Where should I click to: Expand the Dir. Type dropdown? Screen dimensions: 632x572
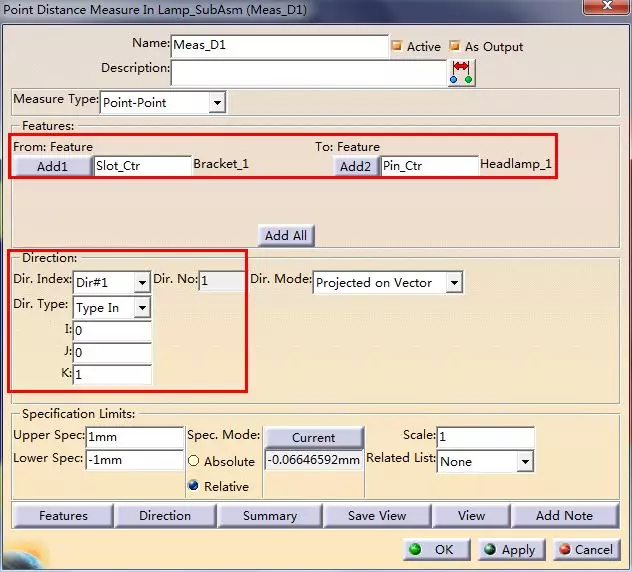(x=141, y=308)
